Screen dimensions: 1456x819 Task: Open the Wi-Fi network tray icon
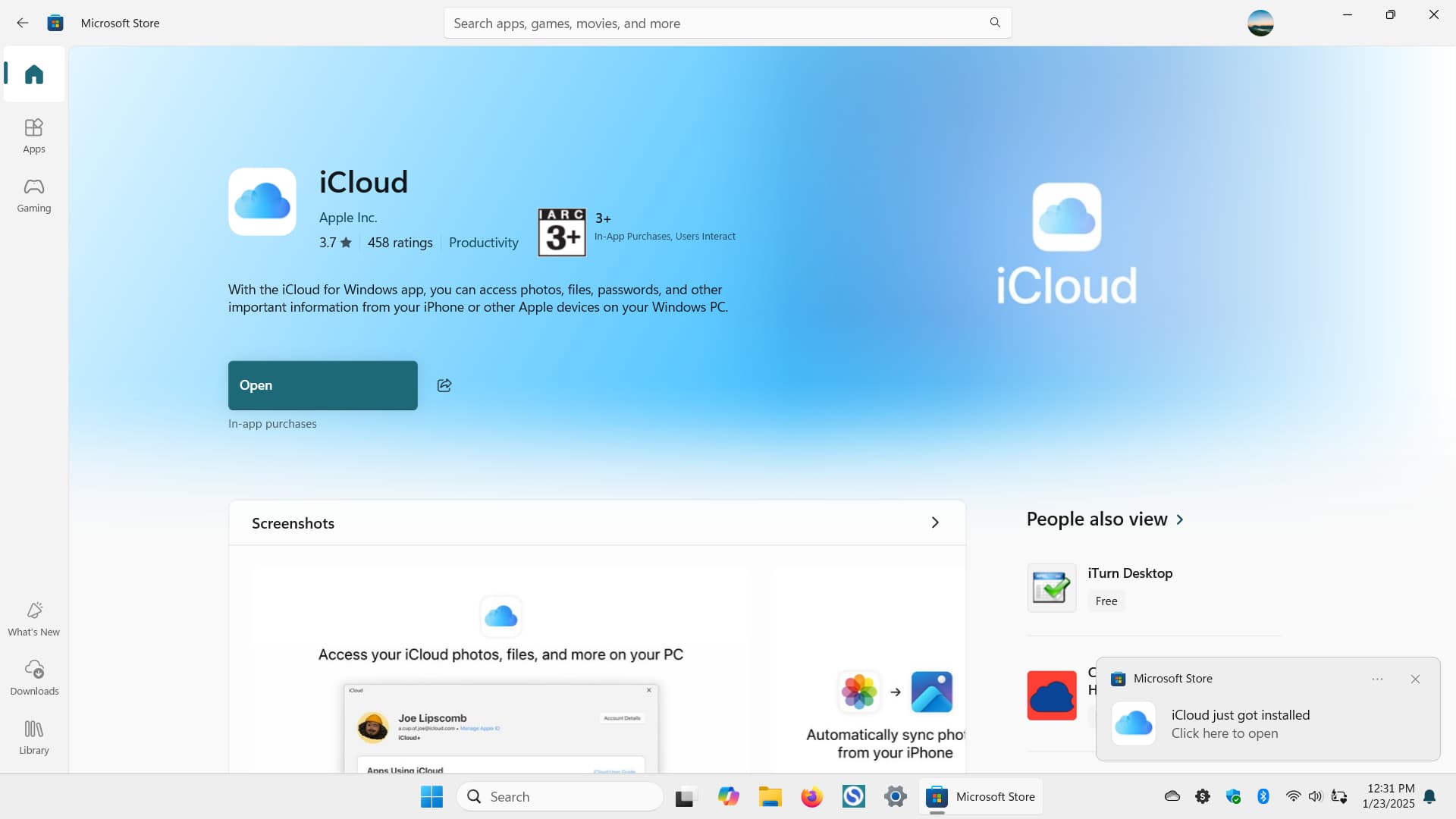(x=1293, y=796)
